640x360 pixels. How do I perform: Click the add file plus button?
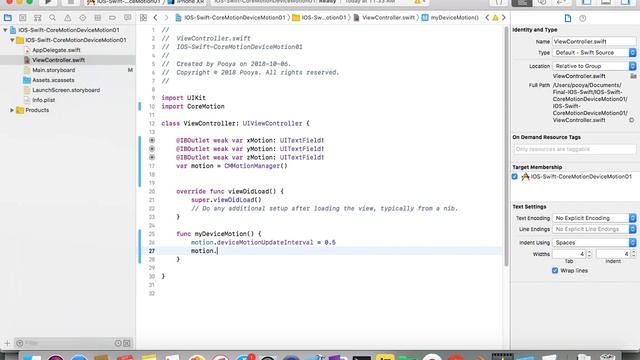(7, 343)
